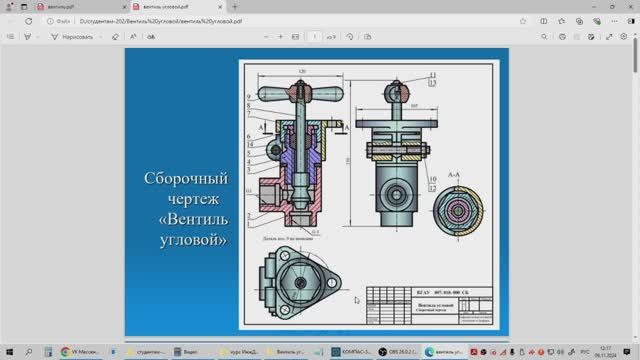
Task: Open the browser settings and more menu
Action: point(615,21)
